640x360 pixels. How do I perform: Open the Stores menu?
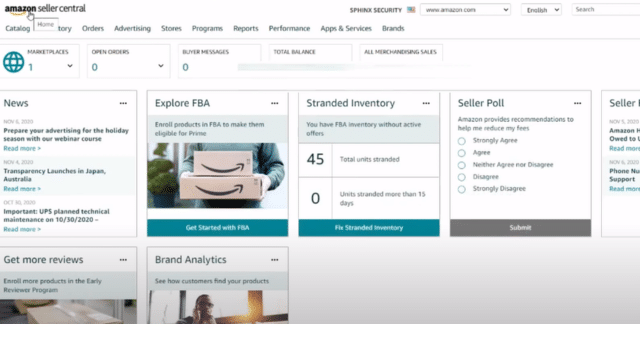click(171, 28)
